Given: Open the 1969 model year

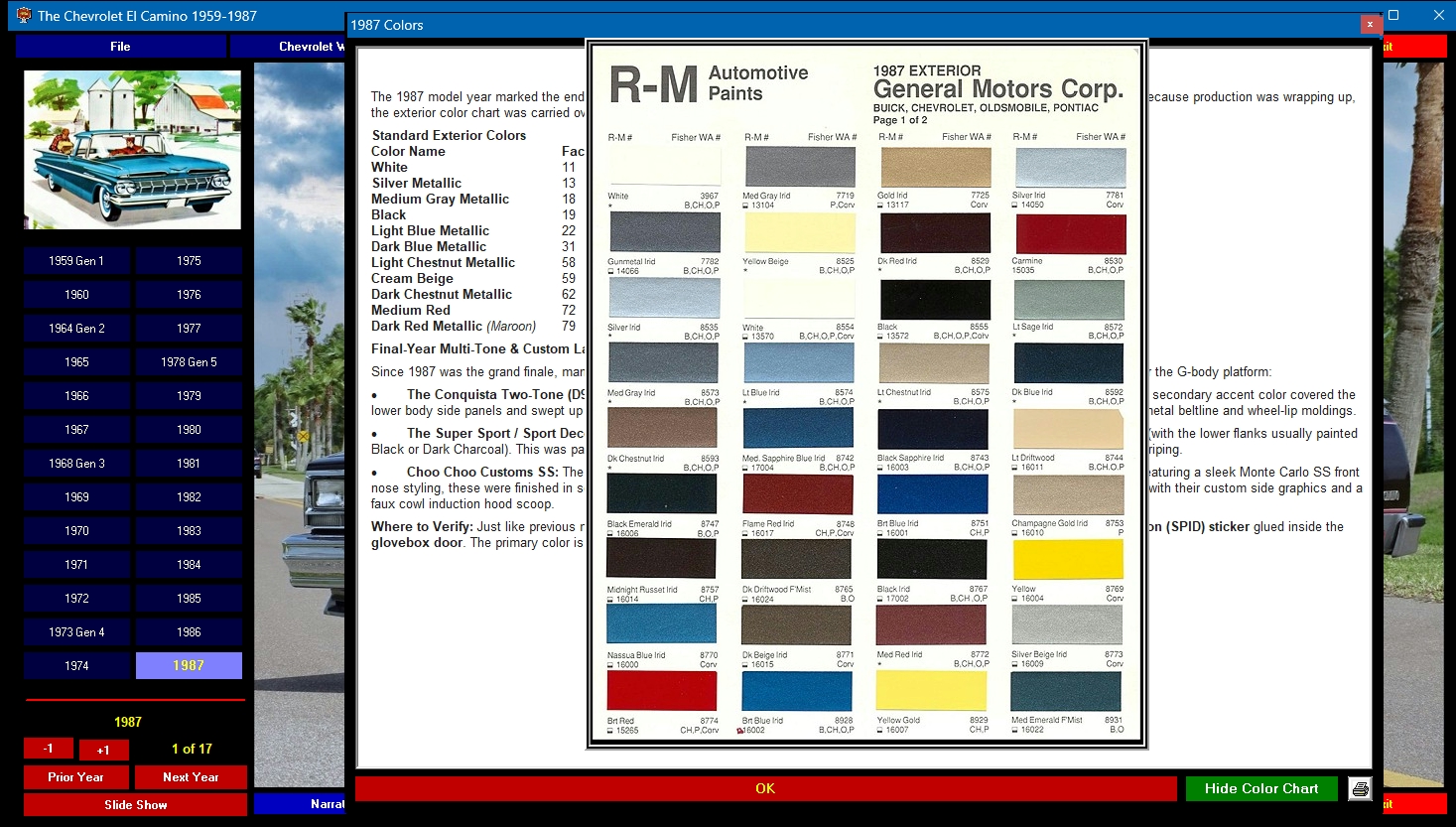Looking at the screenshot, I should coord(76,497).
